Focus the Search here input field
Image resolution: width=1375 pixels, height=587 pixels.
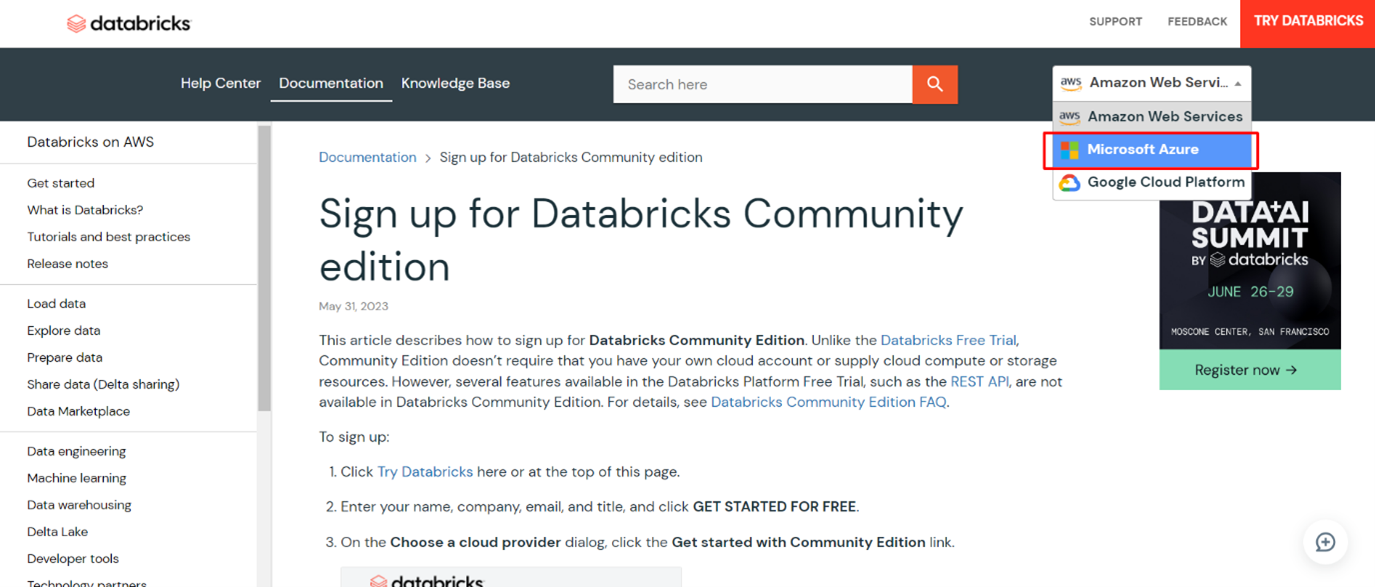point(762,84)
